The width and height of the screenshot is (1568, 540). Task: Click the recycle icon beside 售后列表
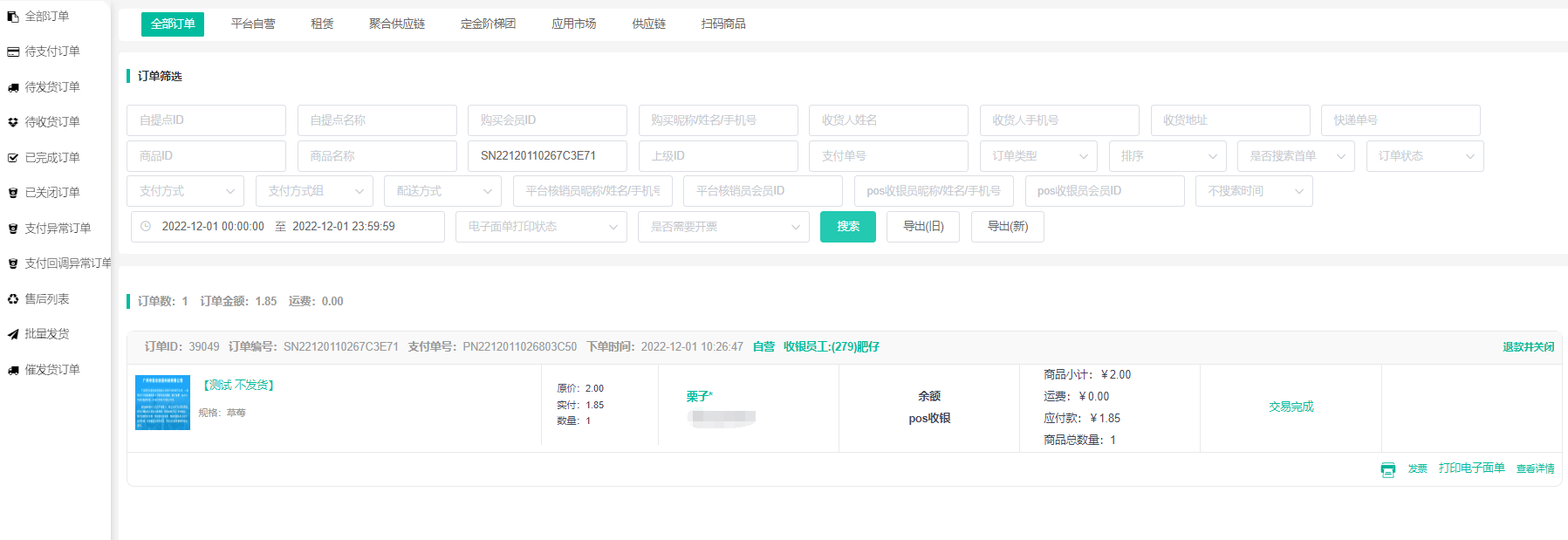tap(13, 299)
